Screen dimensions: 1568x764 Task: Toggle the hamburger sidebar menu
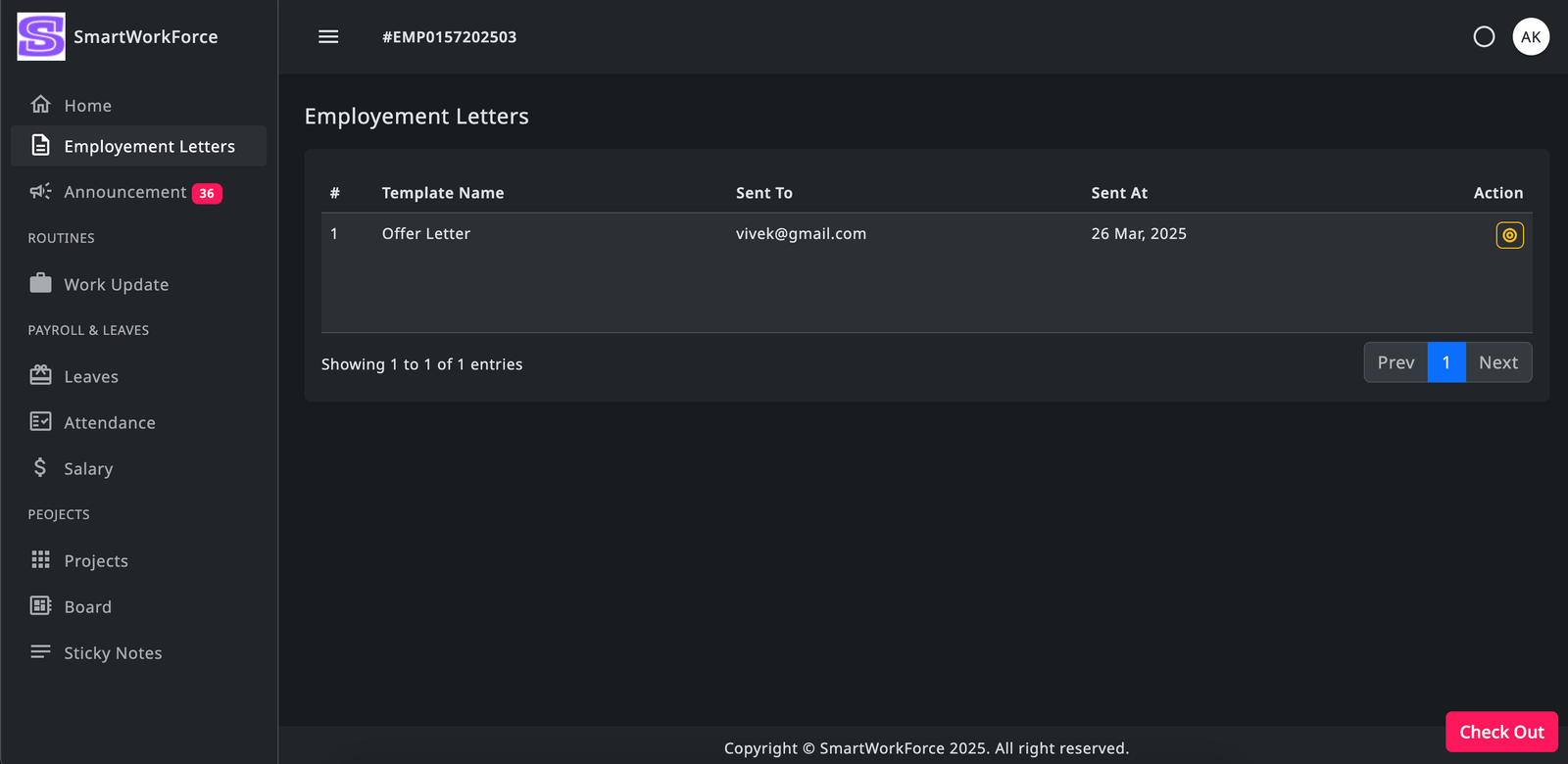coord(328,37)
